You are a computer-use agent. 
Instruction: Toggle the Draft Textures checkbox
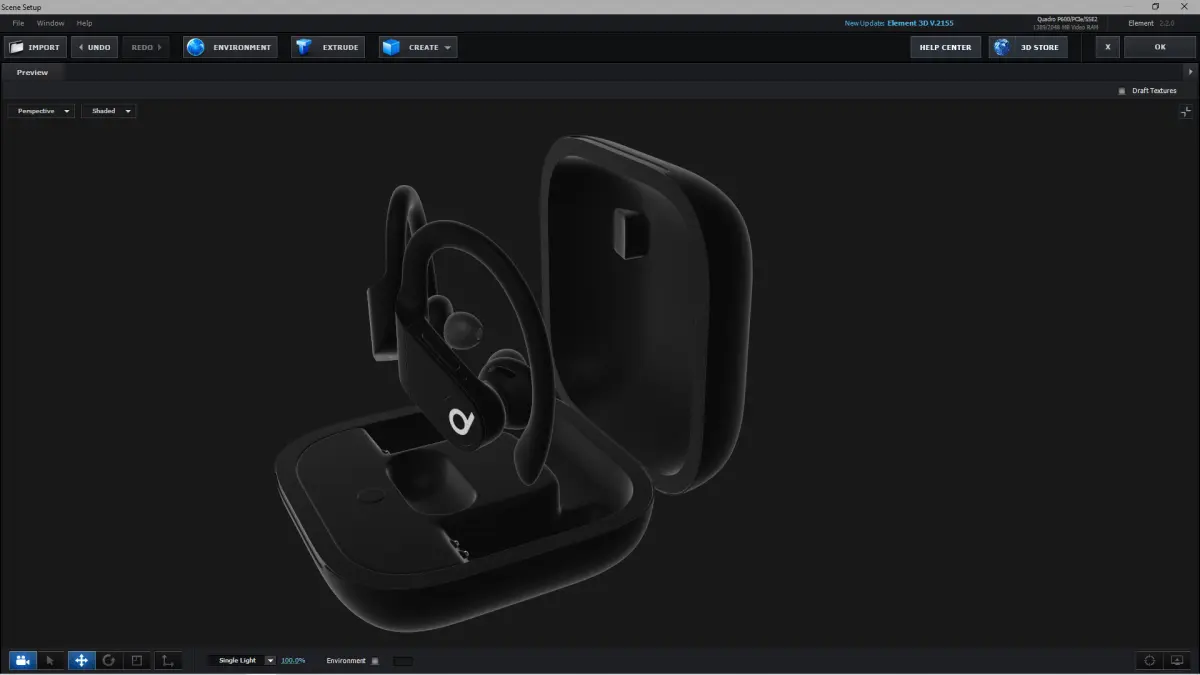(1122, 91)
